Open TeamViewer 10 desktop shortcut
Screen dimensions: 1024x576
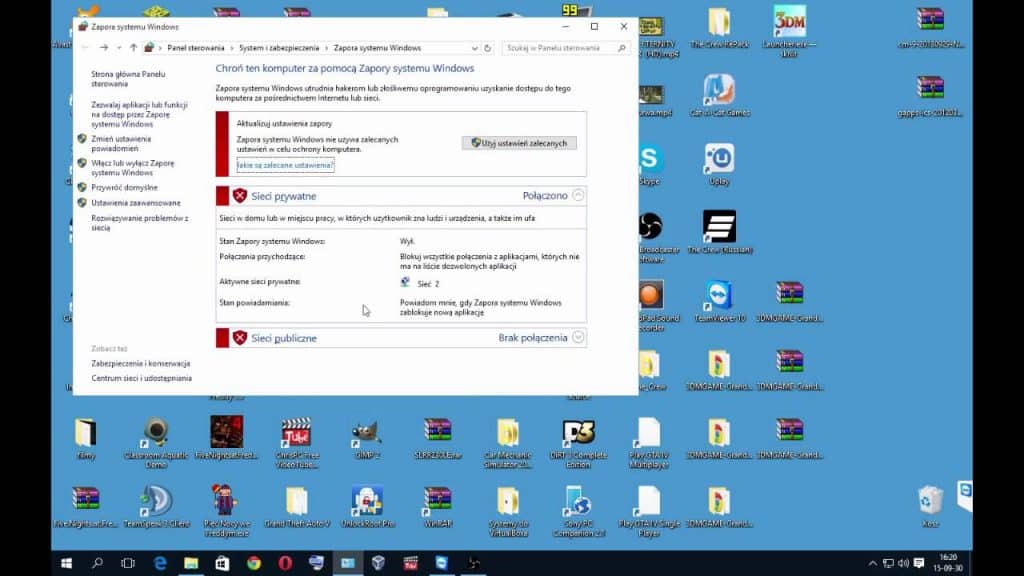719,301
